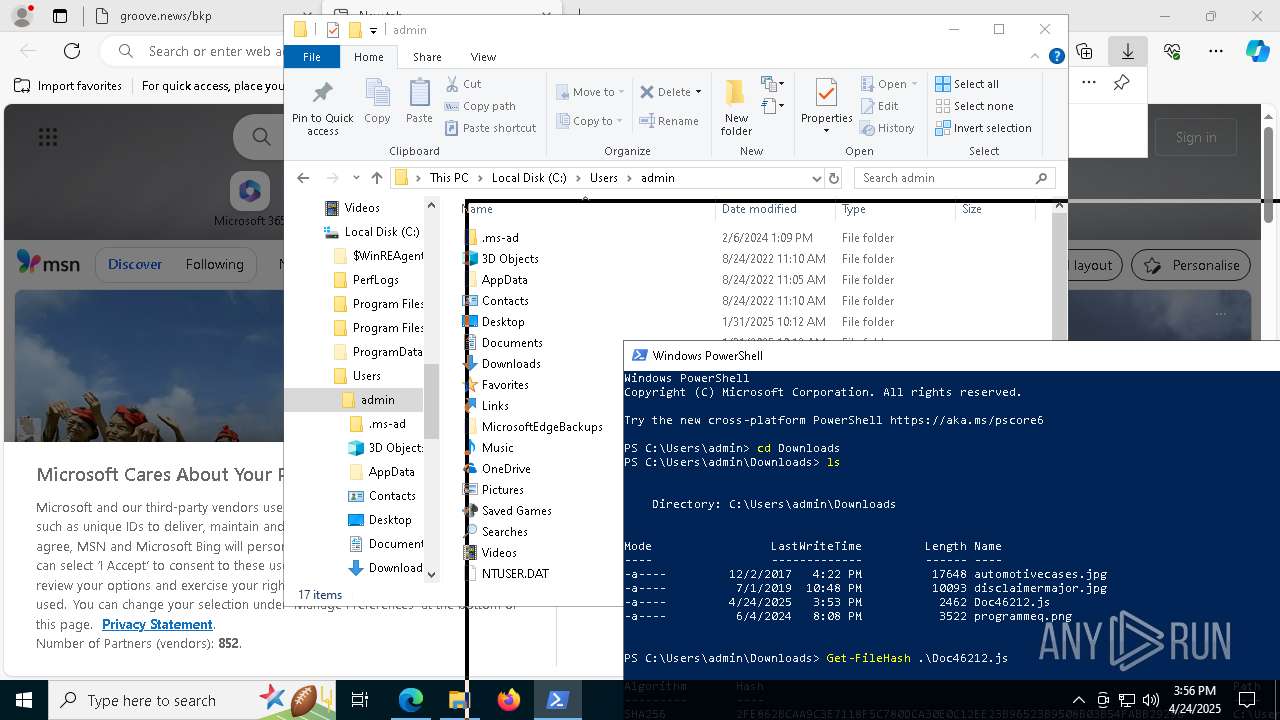Click Users in address path

(603, 178)
